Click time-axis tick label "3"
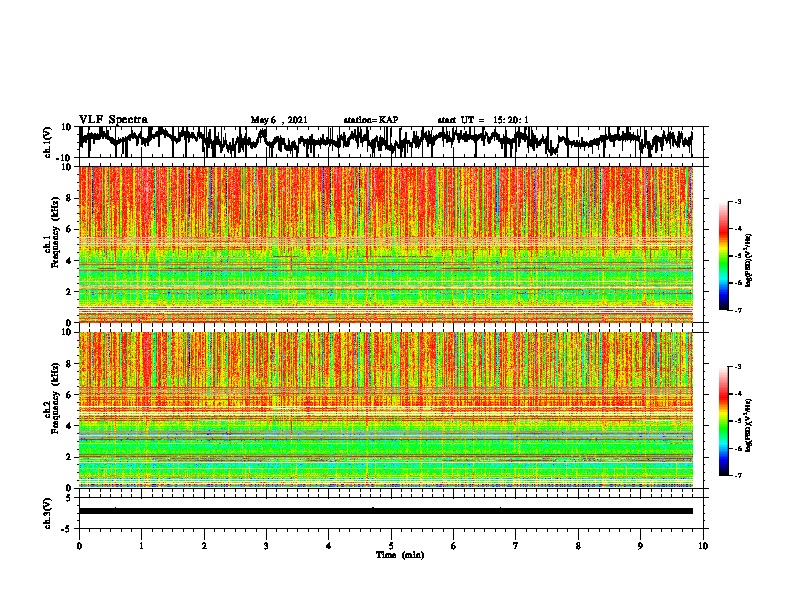This screenshot has height=612, width=792. (266, 546)
